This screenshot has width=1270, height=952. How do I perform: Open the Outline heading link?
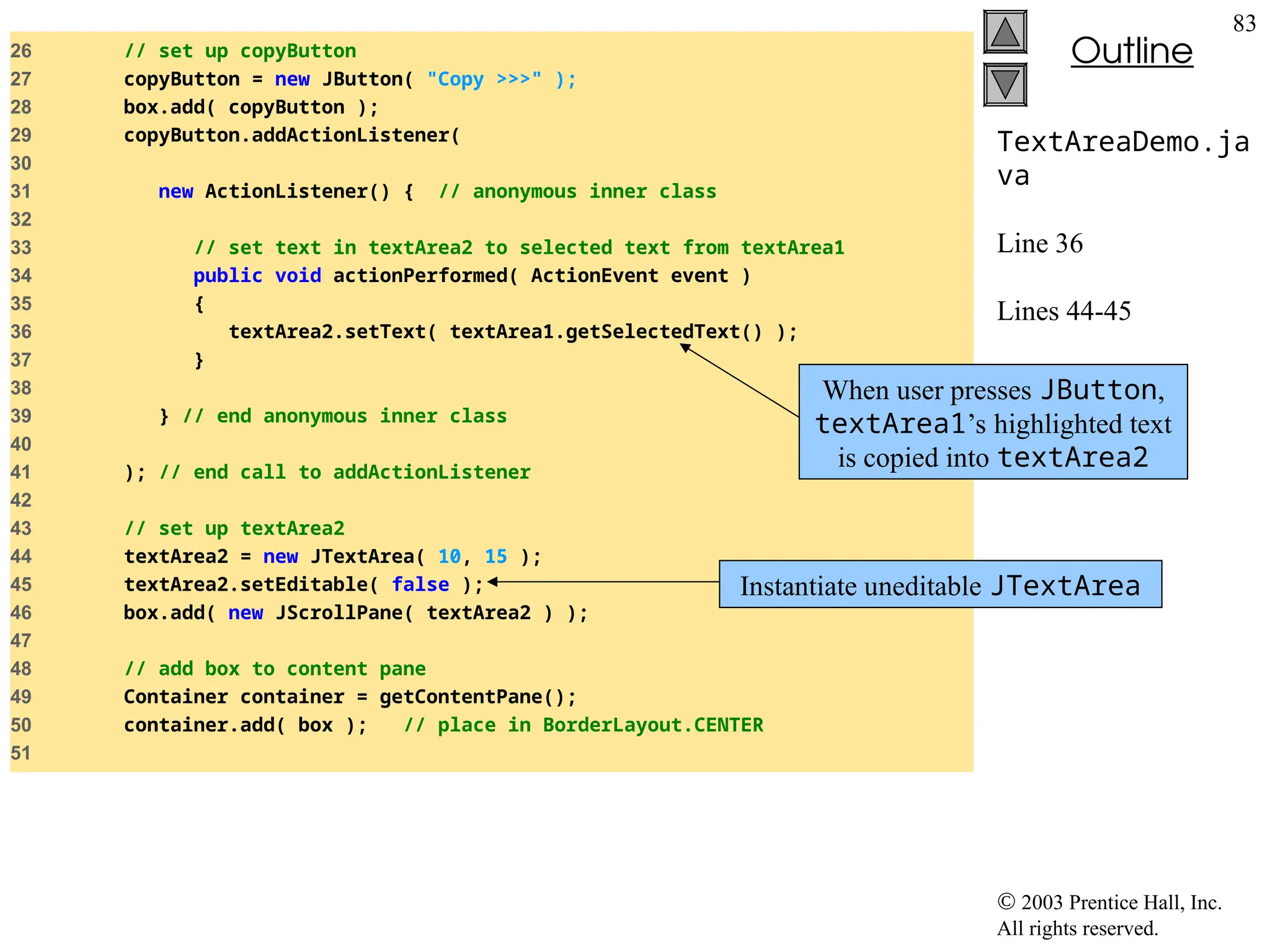pyautogui.click(x=1131, y=51)
